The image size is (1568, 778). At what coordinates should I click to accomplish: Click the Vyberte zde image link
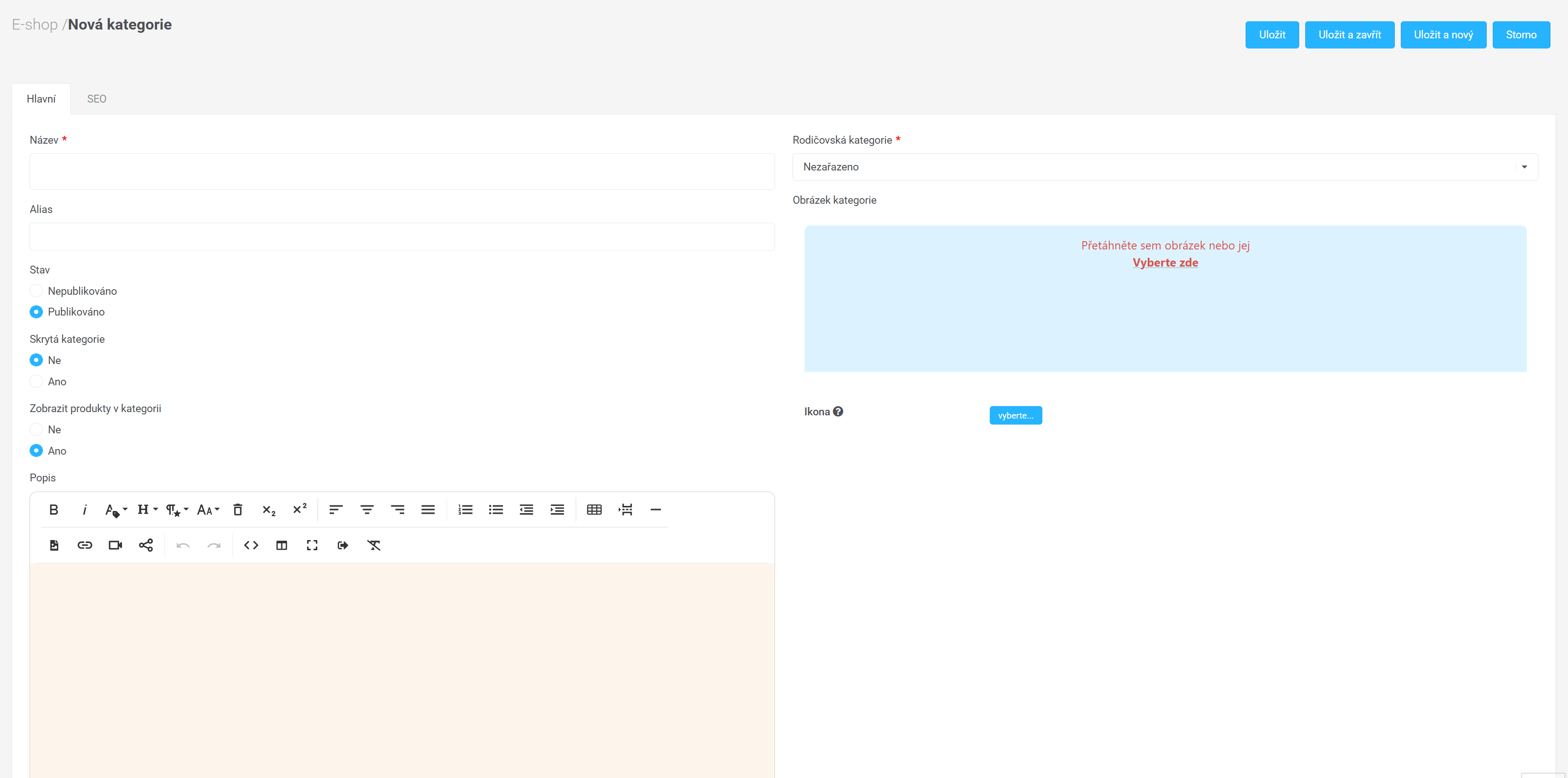click(x=1164, y=262)
